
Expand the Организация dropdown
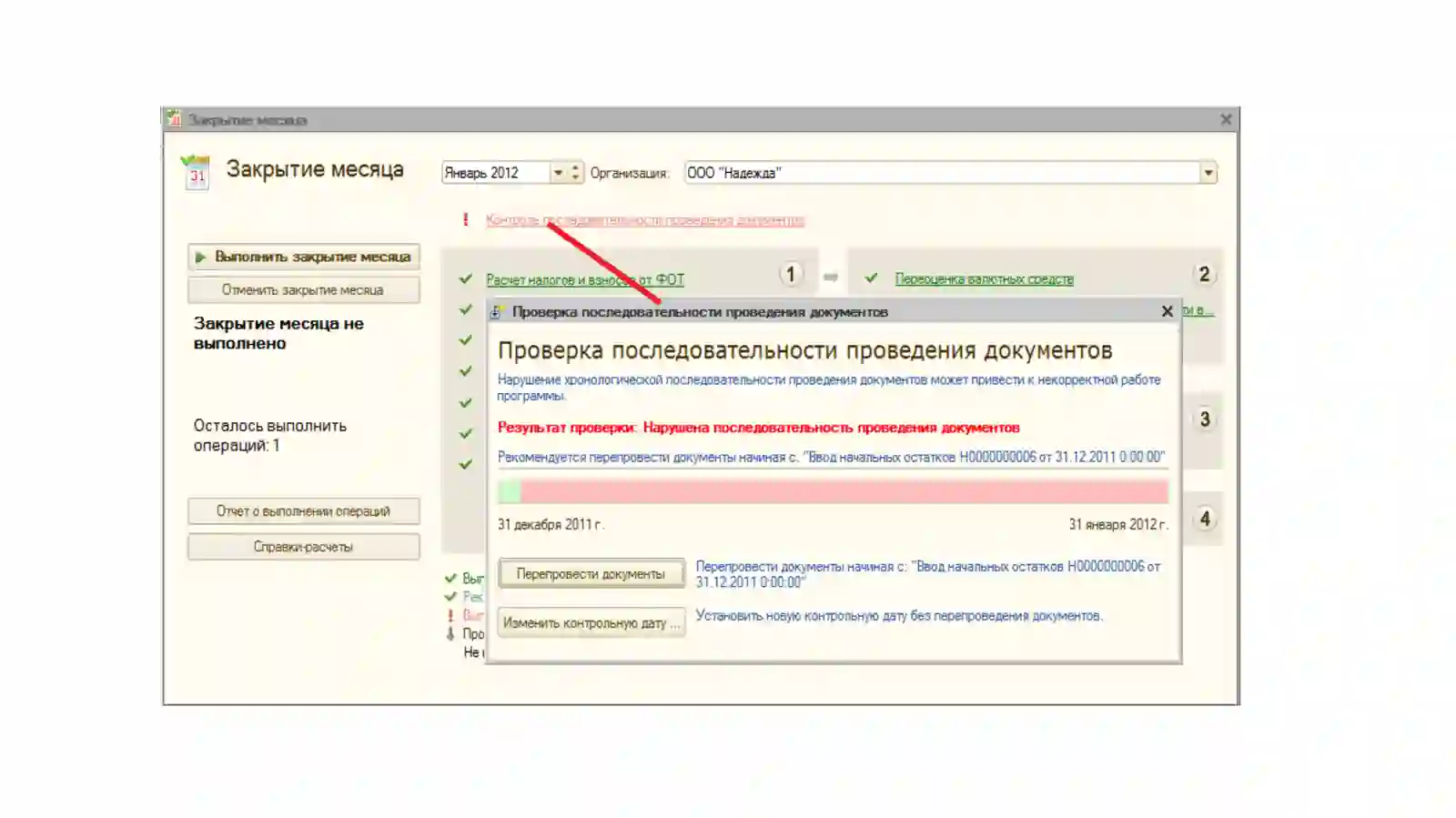(x=1208, y=173)
